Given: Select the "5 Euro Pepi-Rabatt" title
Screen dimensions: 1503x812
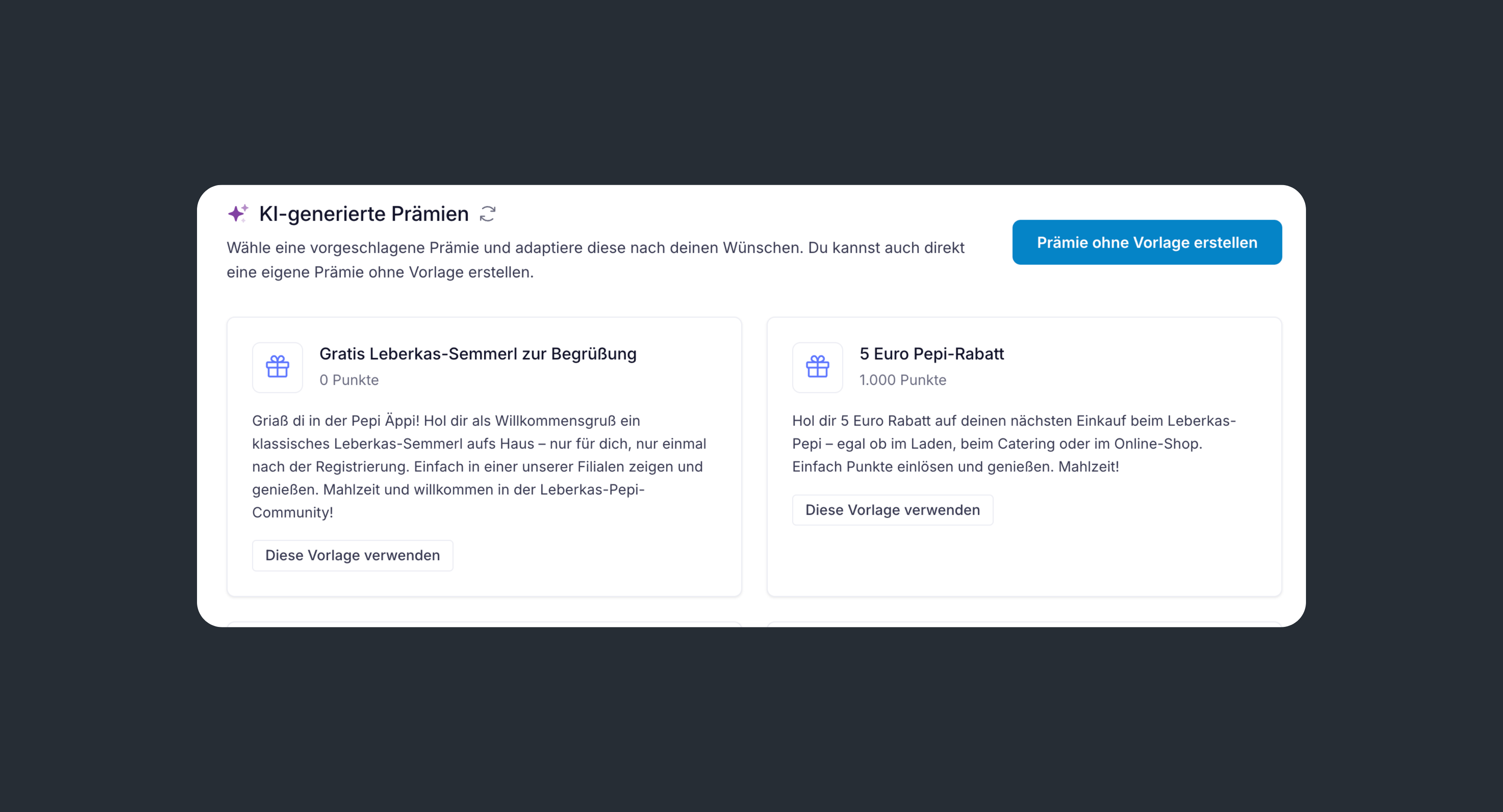Looking at the screenshot, I should point(931,354).
